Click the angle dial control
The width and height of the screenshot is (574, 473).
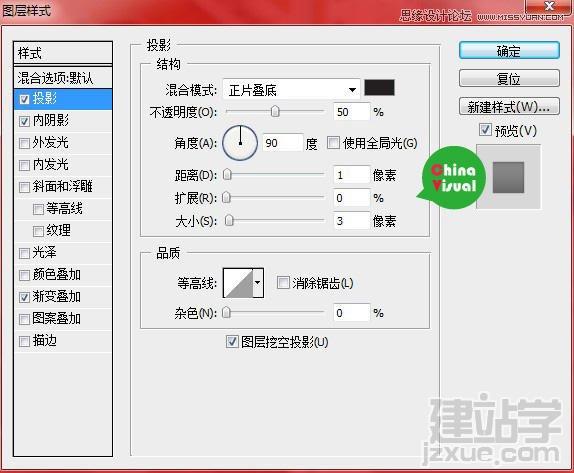tap(240, 143)
